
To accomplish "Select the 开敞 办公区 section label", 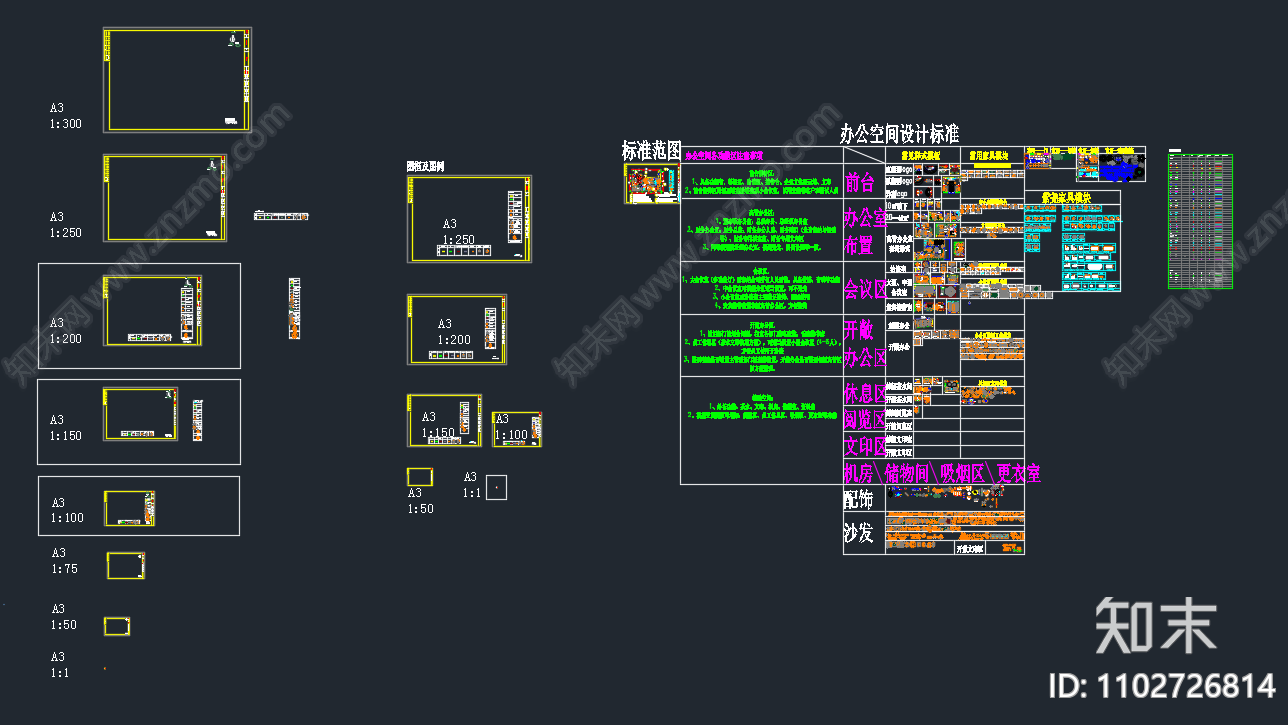I will pyautogui.click(x=864, y=343).
